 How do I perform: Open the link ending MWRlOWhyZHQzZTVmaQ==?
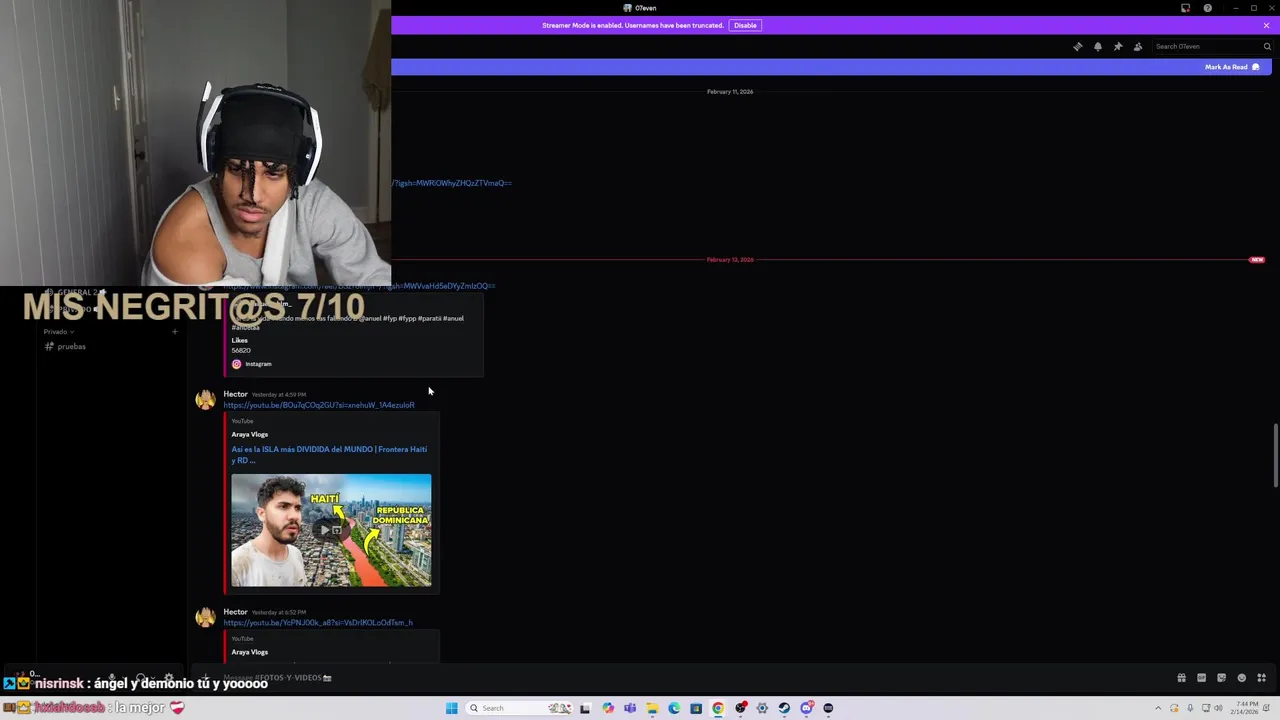tap(452, 183)
